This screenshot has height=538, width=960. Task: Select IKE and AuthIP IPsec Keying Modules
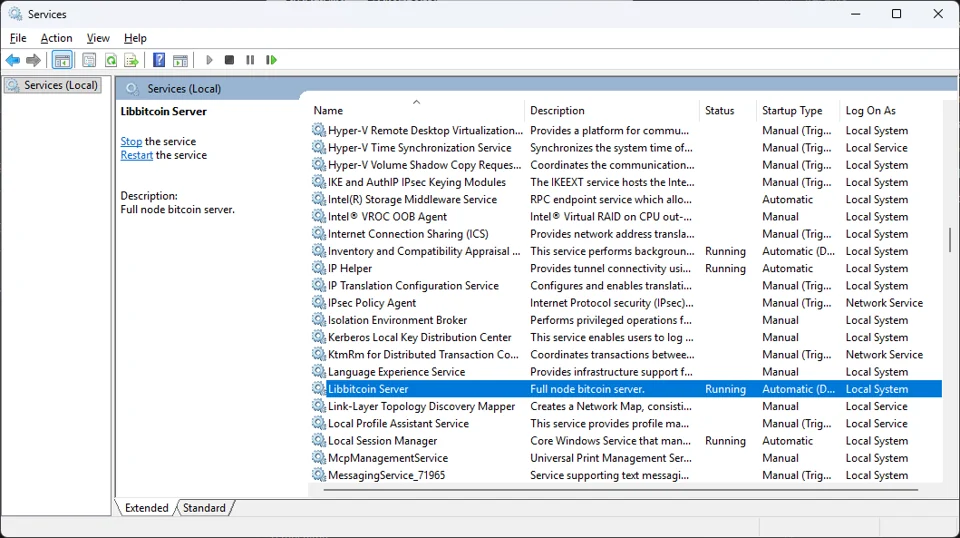(626, 182)
